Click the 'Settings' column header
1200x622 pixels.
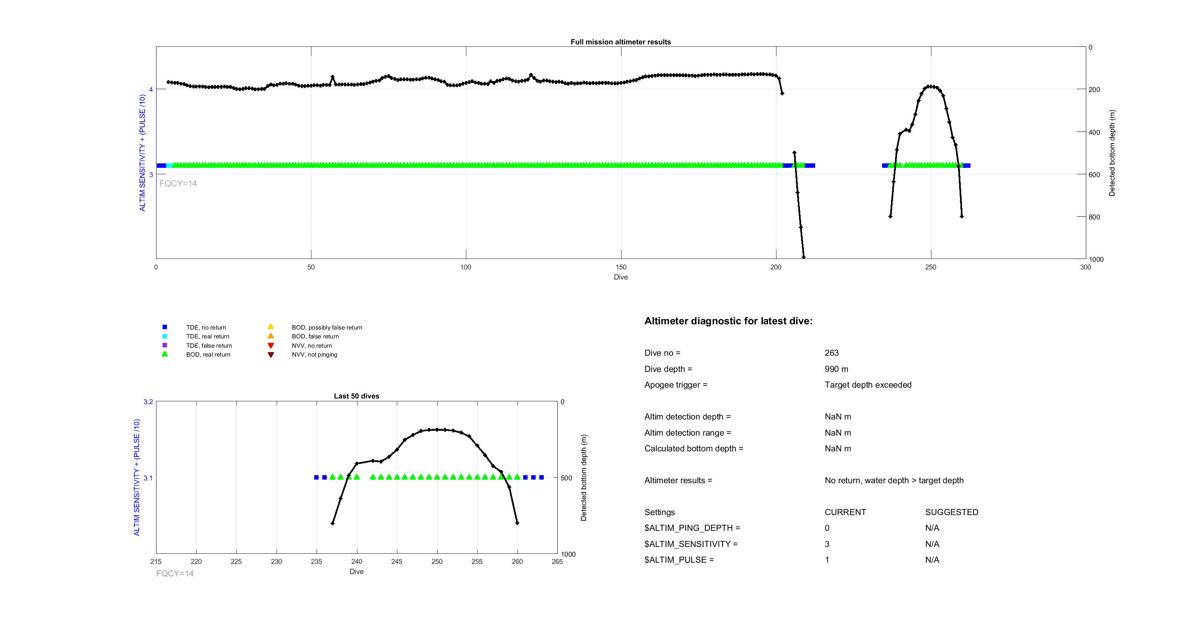point(660,513)
